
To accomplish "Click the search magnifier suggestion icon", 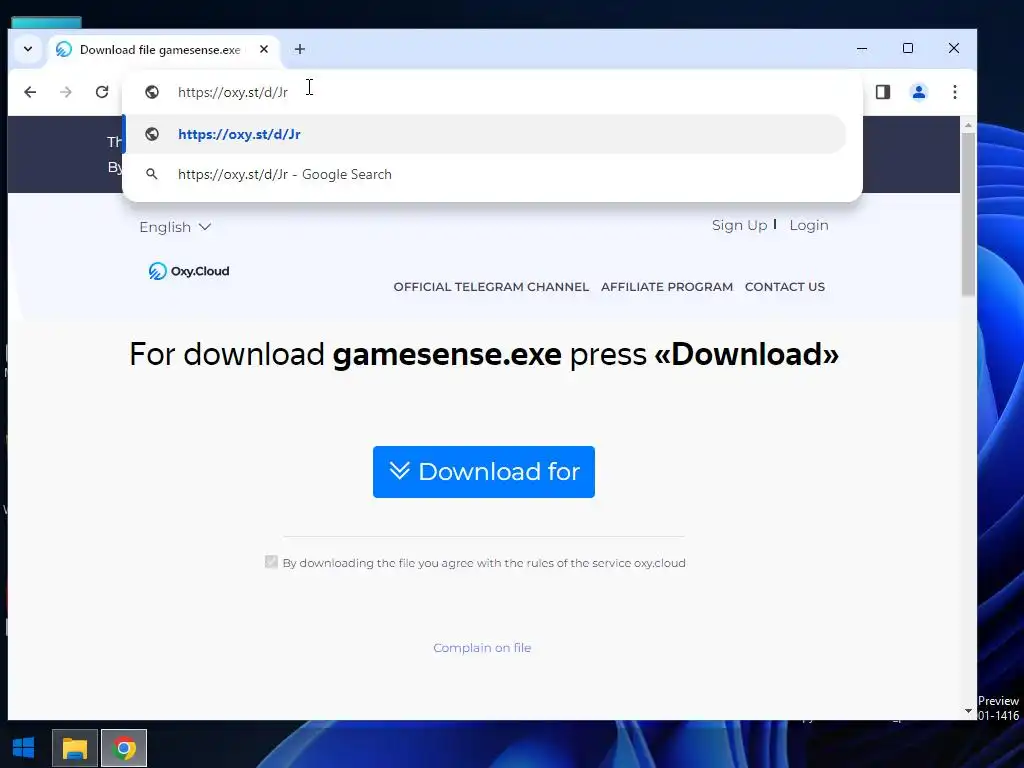I will tap(152, 174).
